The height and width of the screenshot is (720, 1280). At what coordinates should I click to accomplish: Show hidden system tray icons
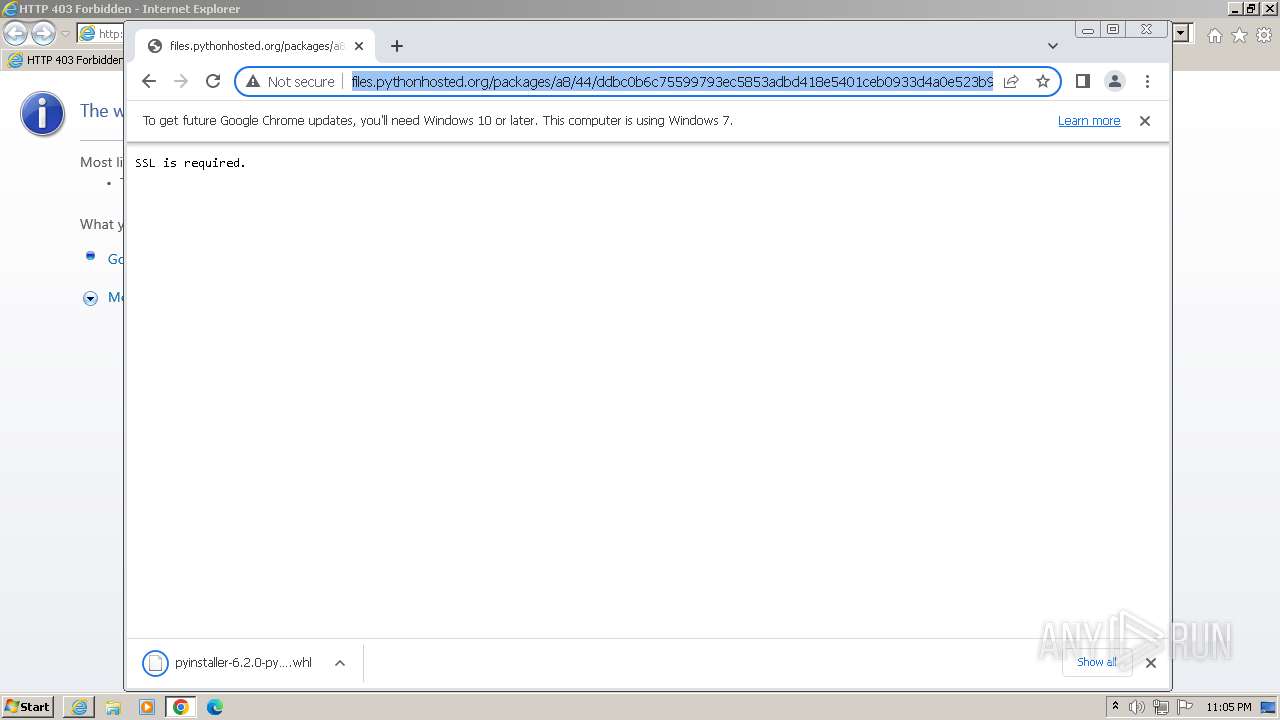pos(1115,707)
